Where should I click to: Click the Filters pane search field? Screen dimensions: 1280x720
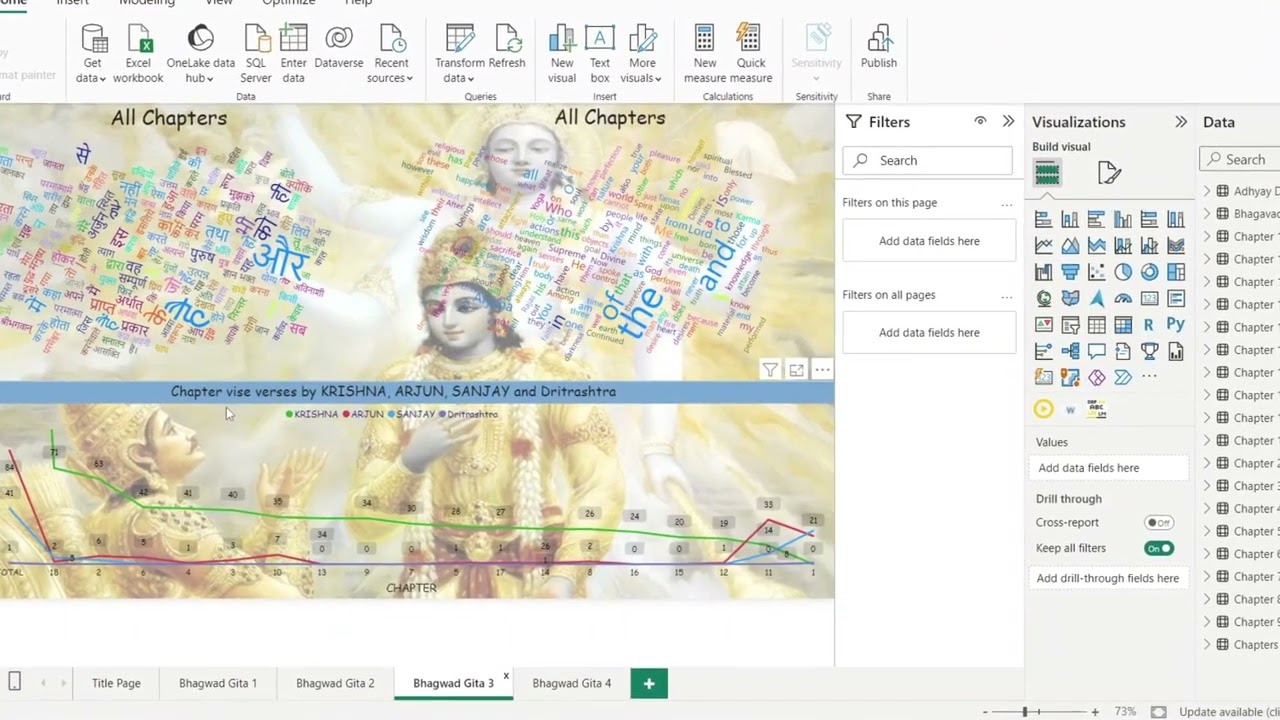(x=927, y=160)
